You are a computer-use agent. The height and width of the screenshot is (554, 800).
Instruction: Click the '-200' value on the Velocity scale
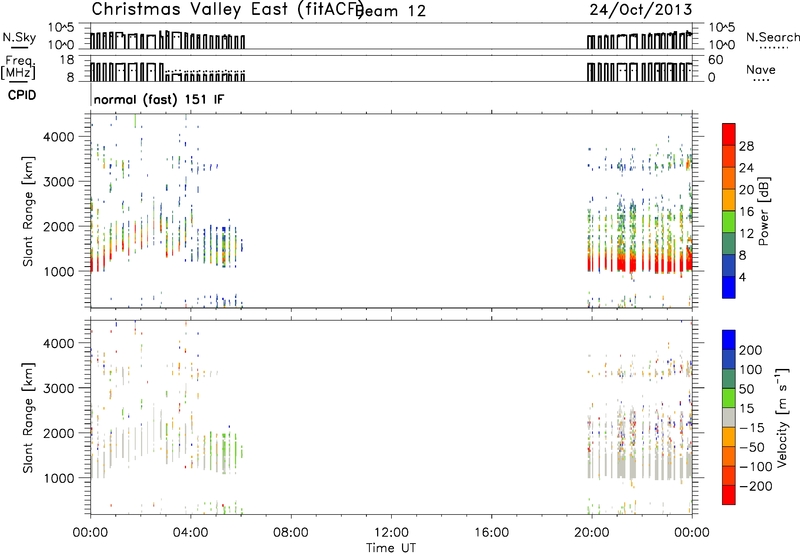coord(755,486)
